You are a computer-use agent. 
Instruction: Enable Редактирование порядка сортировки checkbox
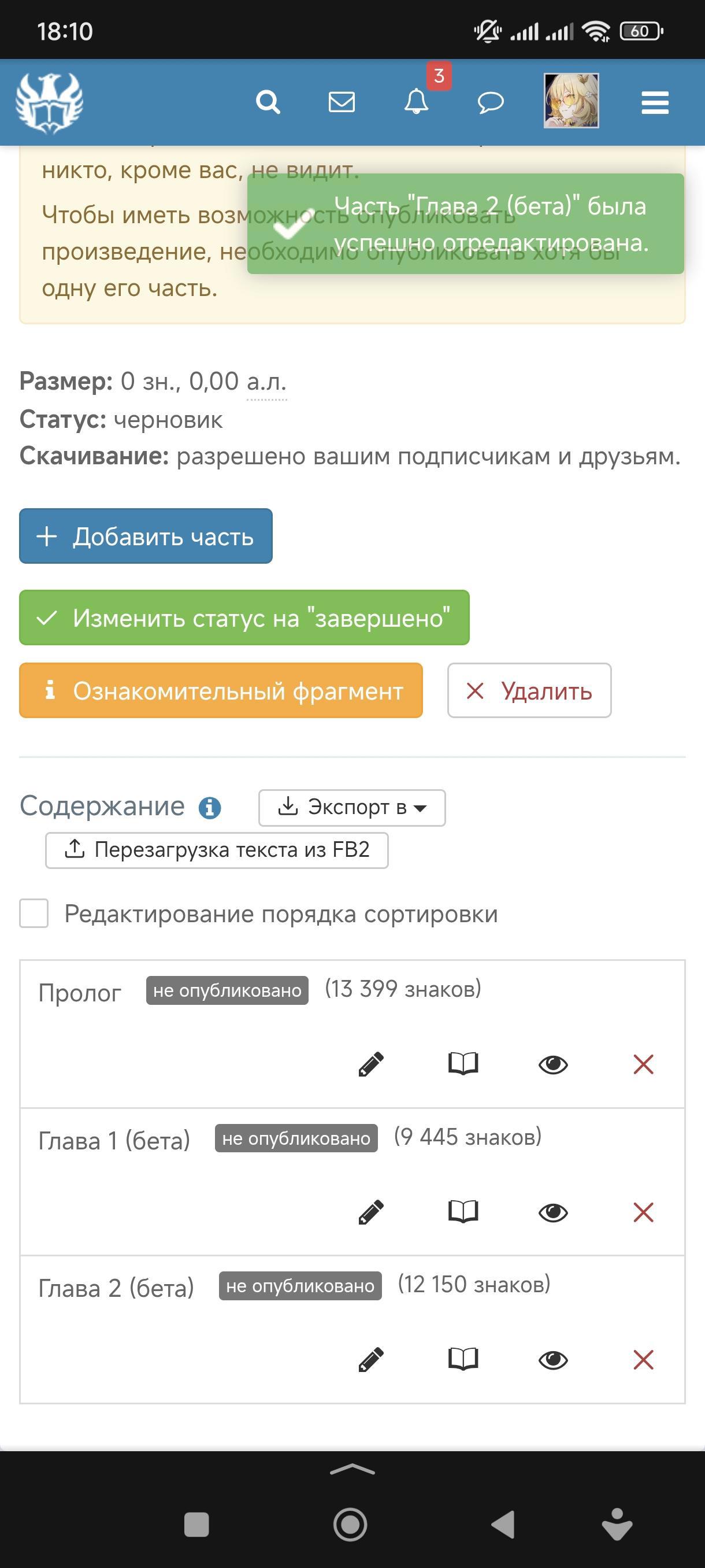pyautogui.click(x=34, y=914)
